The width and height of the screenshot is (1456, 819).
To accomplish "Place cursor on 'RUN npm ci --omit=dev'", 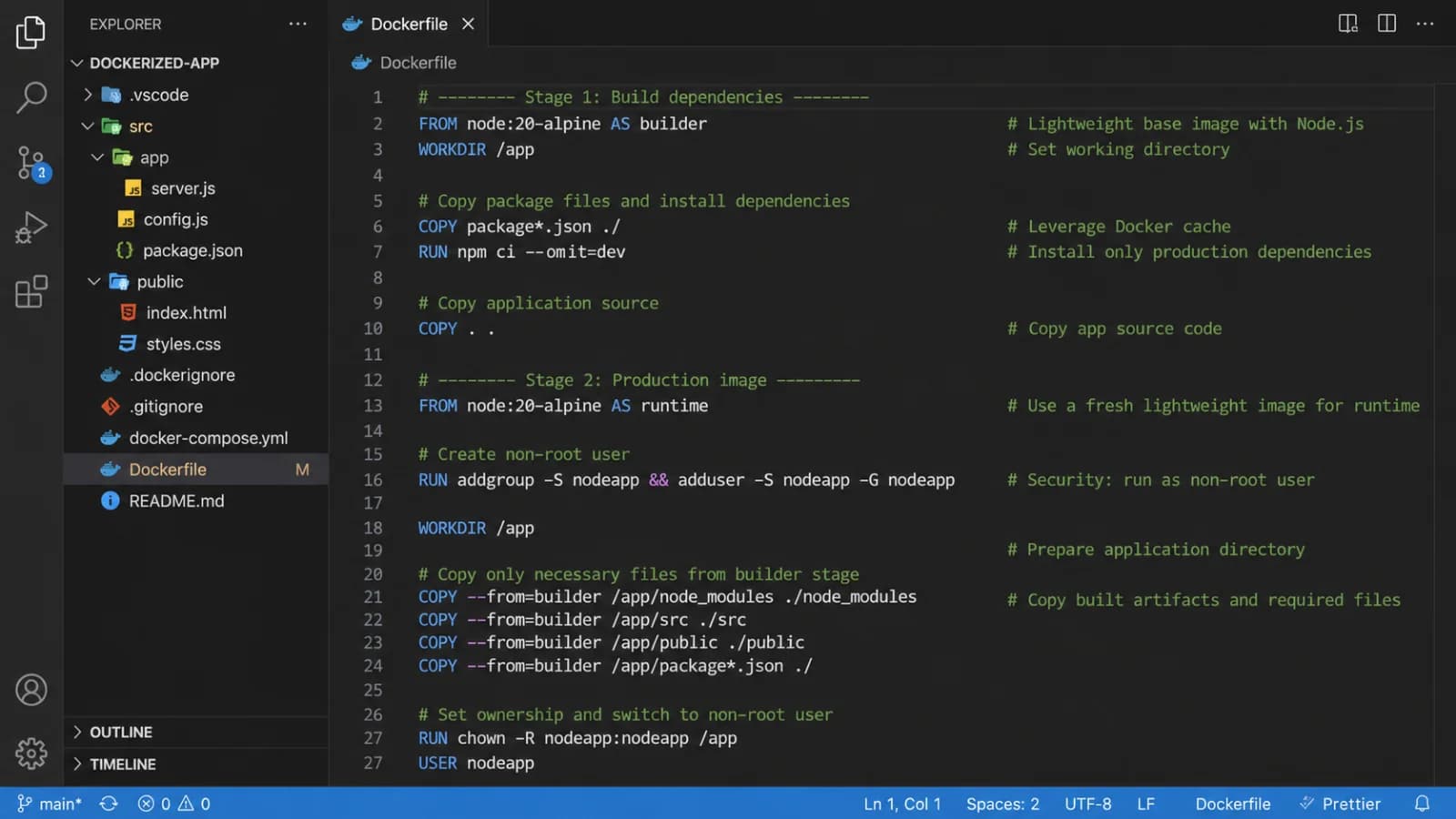I will (x=521, y=252).
